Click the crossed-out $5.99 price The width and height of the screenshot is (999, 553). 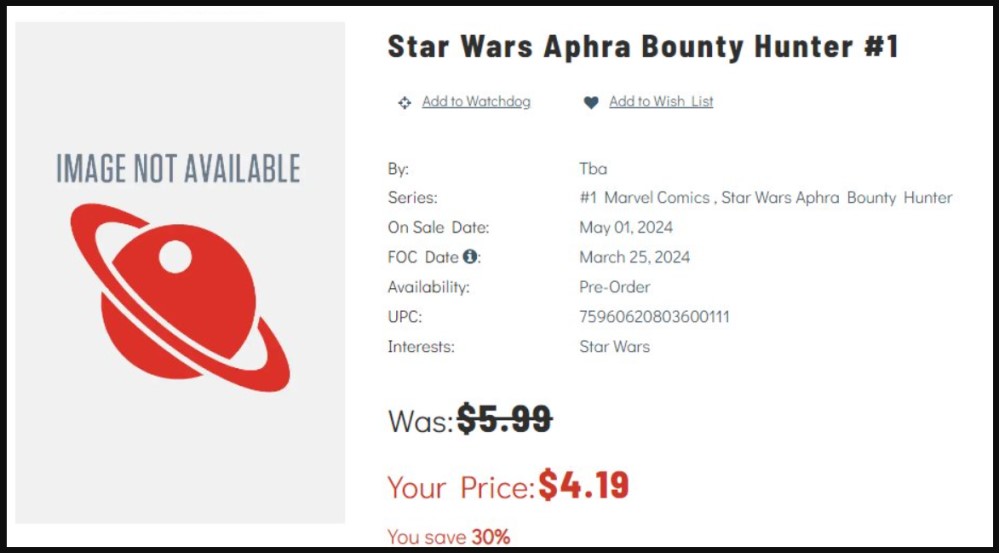(504, 419)
